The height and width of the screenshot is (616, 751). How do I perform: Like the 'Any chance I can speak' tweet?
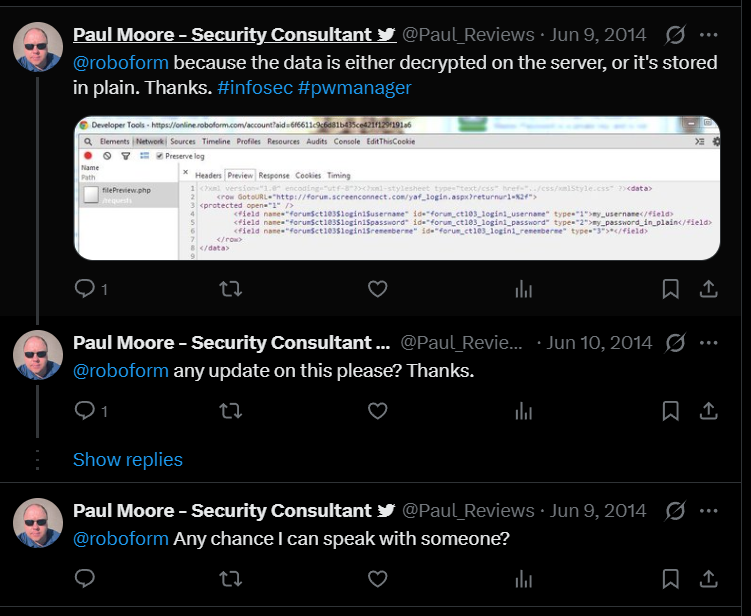[377, 578]
